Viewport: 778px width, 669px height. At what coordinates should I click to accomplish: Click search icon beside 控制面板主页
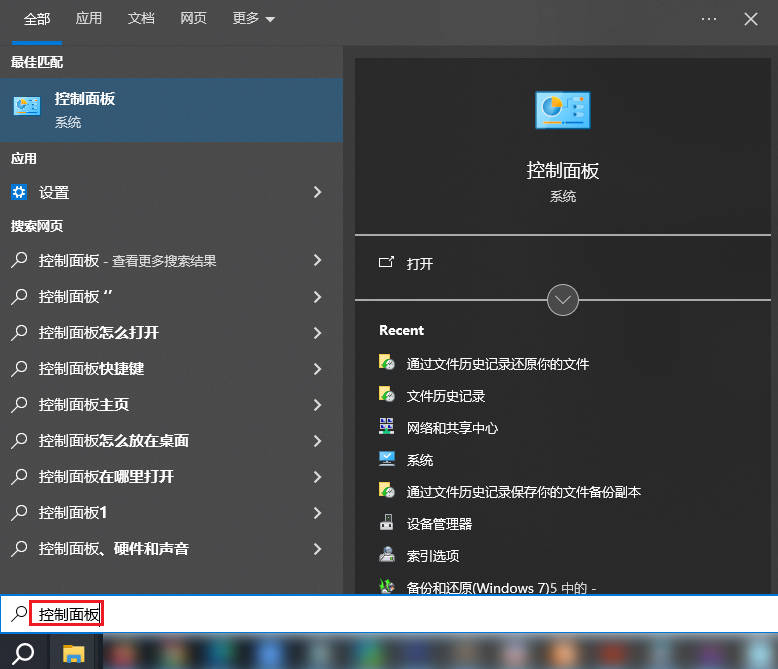coord(19,404)
